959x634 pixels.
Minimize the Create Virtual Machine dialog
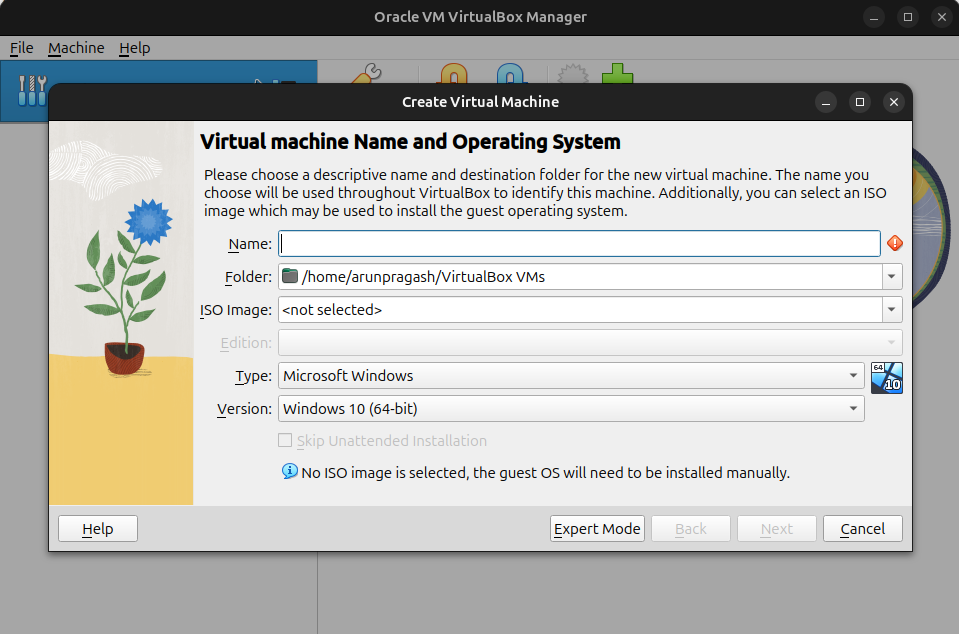tap(826, 102)
